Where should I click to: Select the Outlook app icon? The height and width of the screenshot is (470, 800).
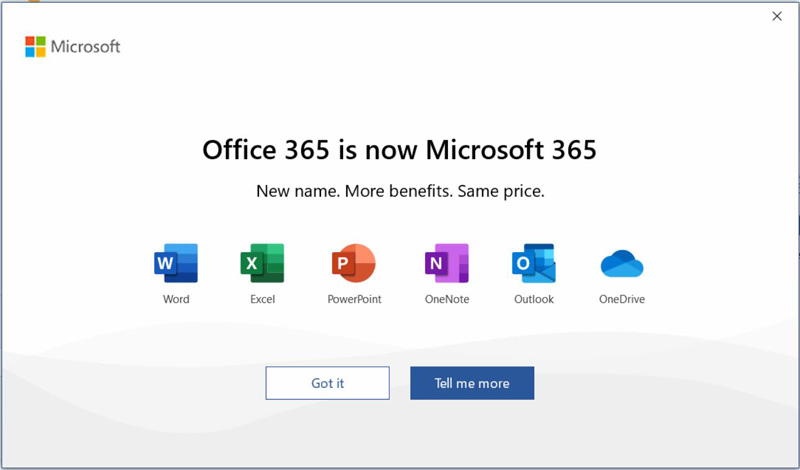(534, 263)
